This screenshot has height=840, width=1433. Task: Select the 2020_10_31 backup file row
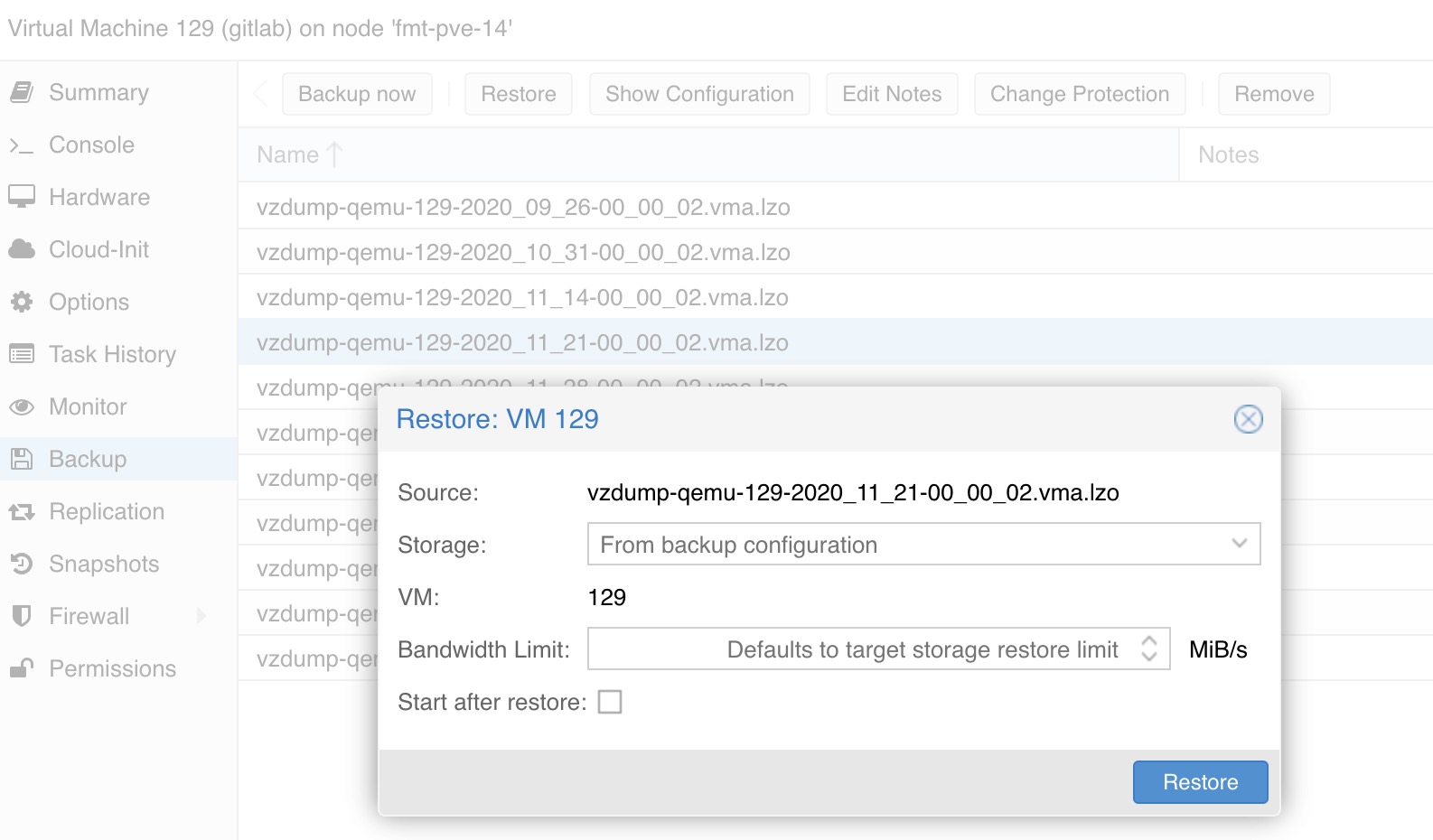(523, 252)
